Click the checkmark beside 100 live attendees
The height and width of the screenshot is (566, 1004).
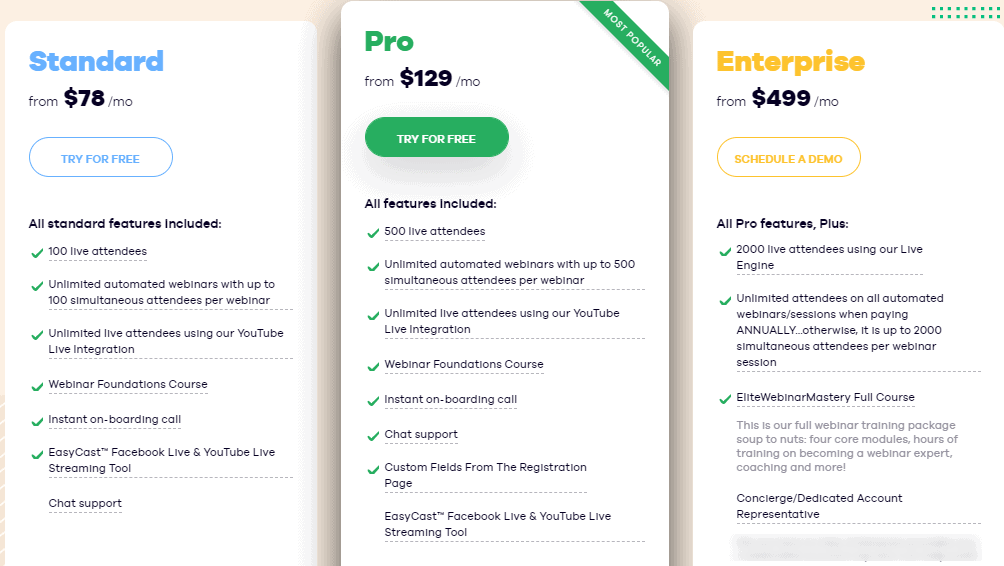(x=37, y=253)
